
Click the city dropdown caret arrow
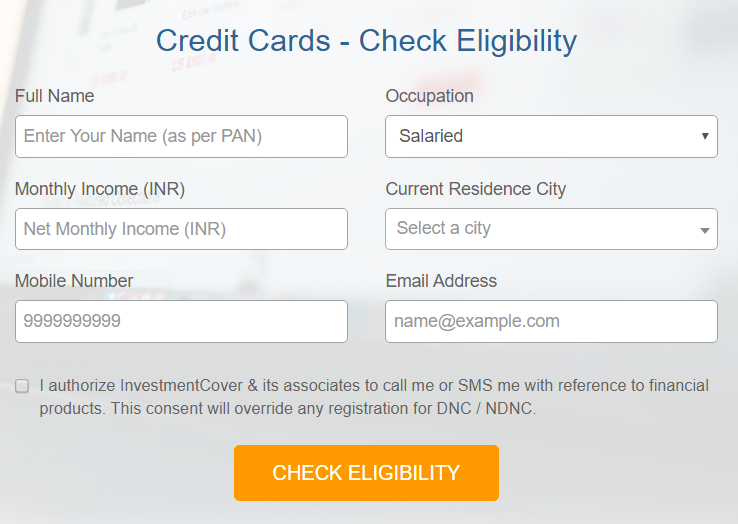(x=705, y=231)
